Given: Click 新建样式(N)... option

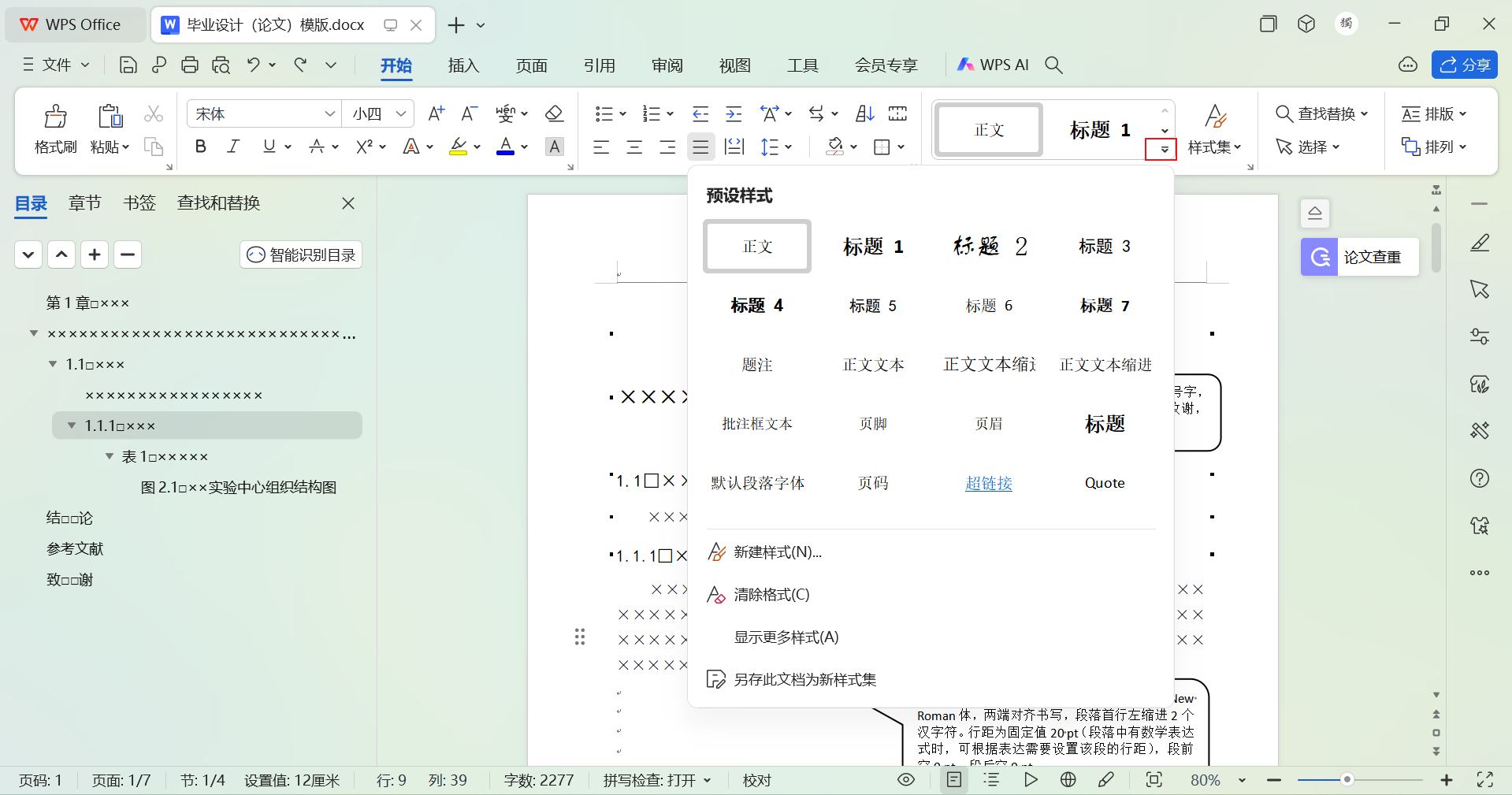Looking at the screenshot, I should click(777, 552).
